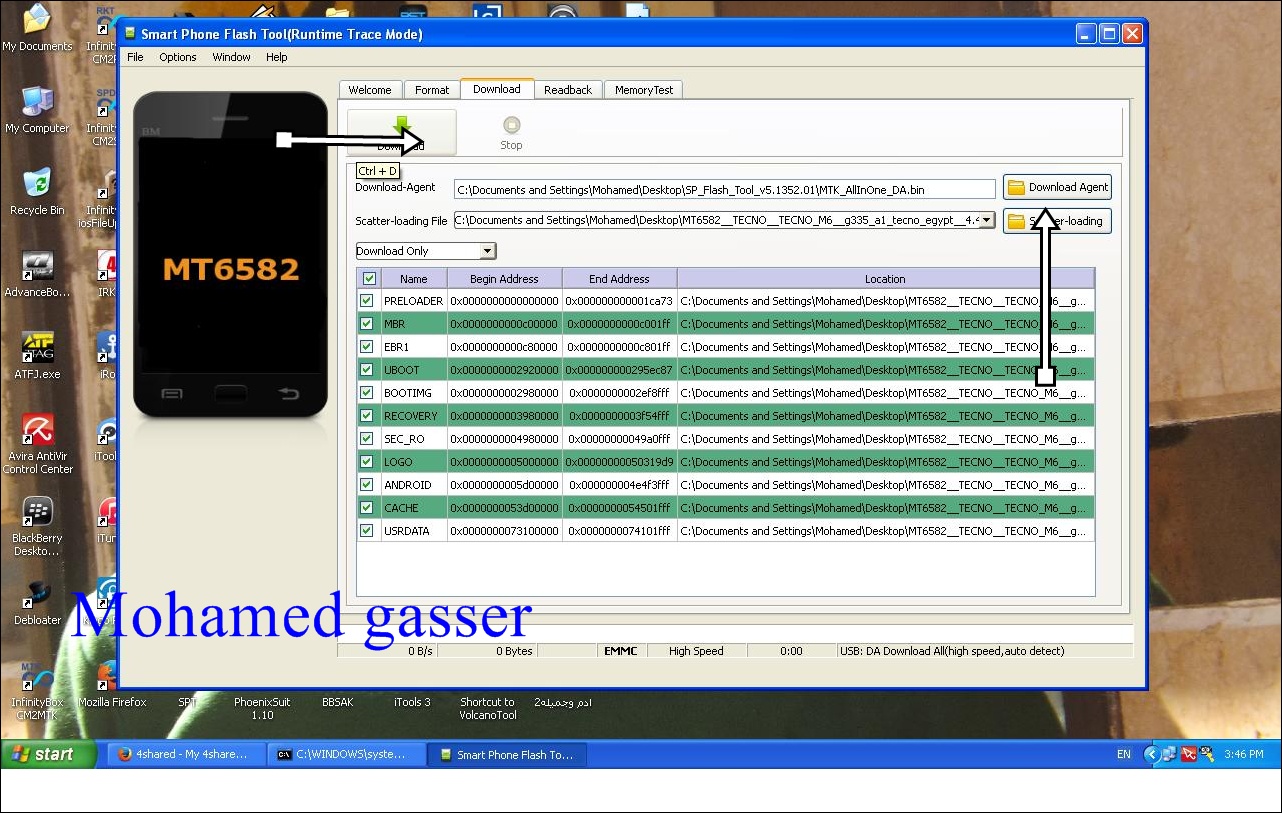Open Avira AntiVir Control Center icon
1282x813 pixels.
[x=37, y=444]
